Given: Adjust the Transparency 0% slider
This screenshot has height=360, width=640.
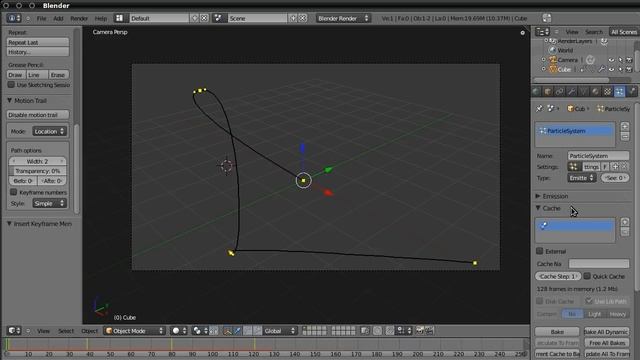Looking at the screenshot, I should click(x=38, y=171).
